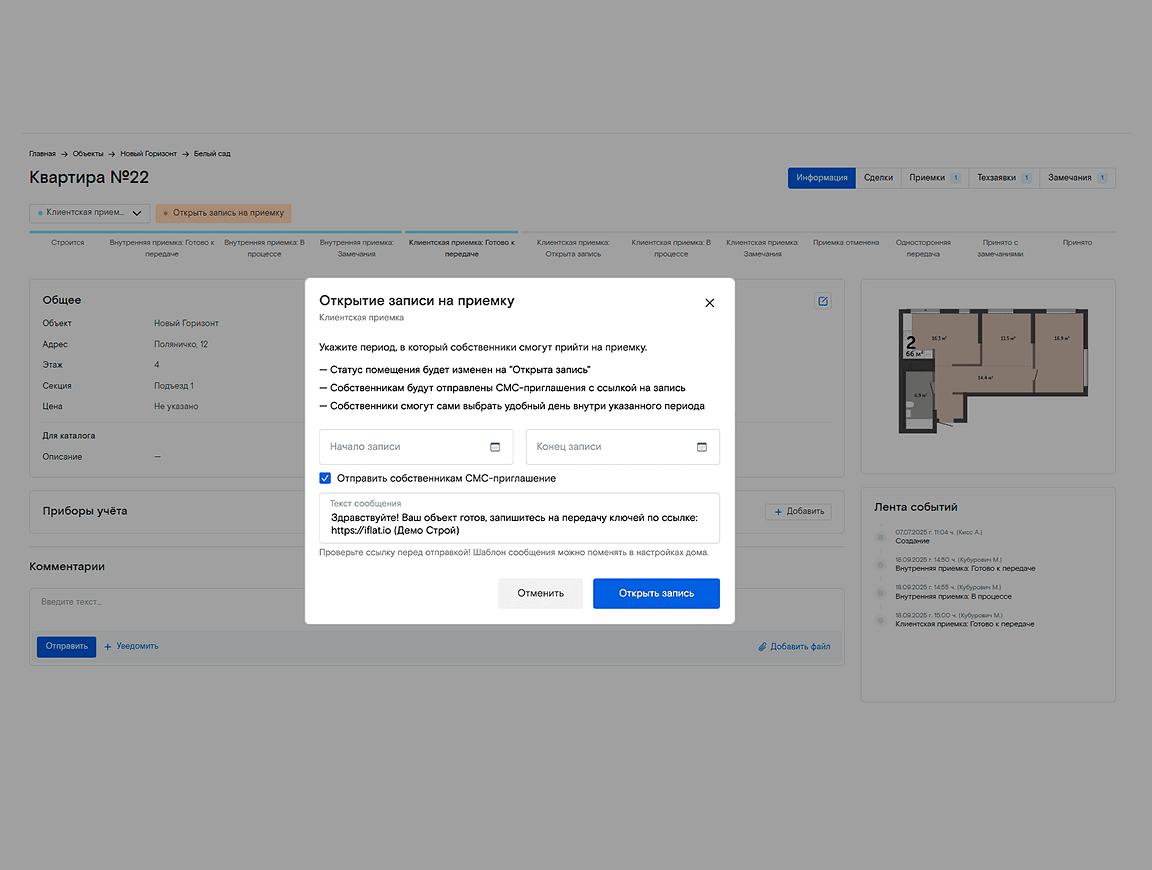Expand the Клиентская прием... status dropdown
1152x870 pixels.
[90, 213]
